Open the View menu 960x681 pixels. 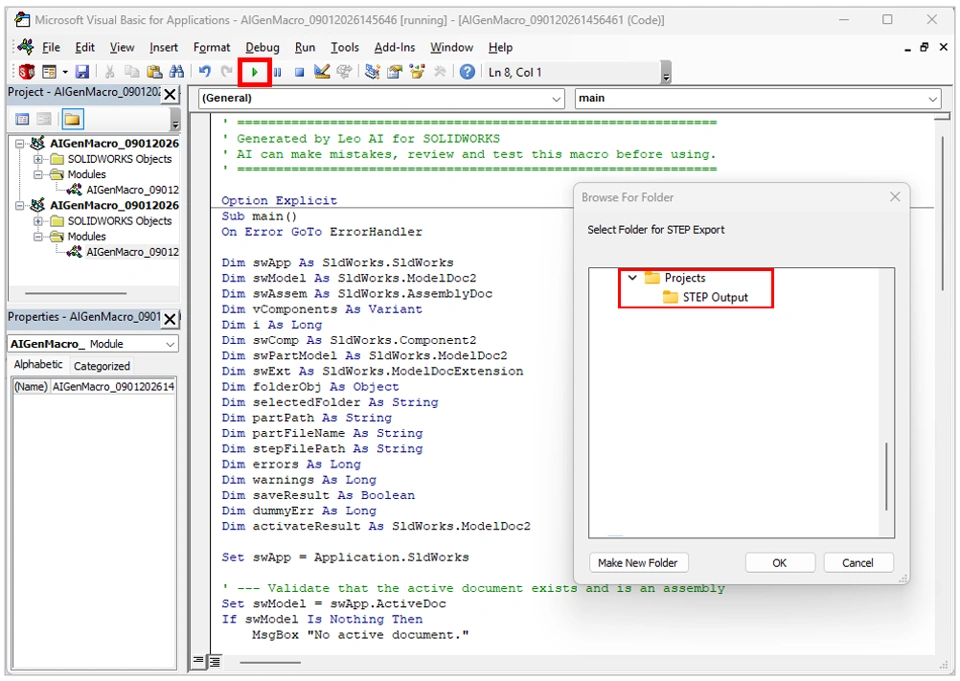[x=122, y=47]
